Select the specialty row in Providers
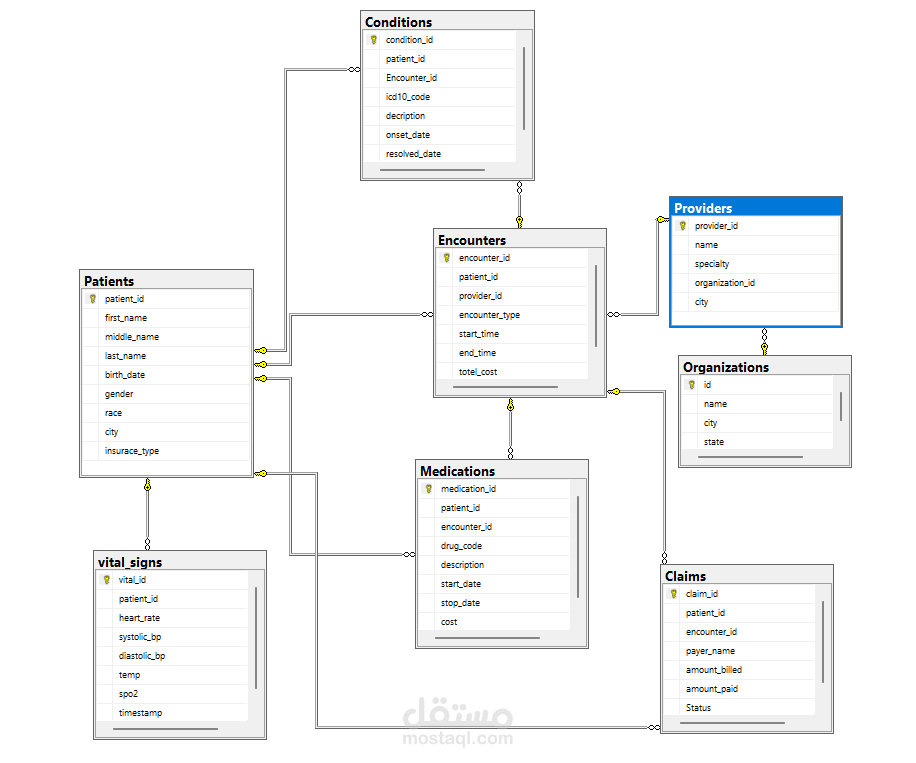The height and width of the screenshot is (763, 916). click(713, 263)
